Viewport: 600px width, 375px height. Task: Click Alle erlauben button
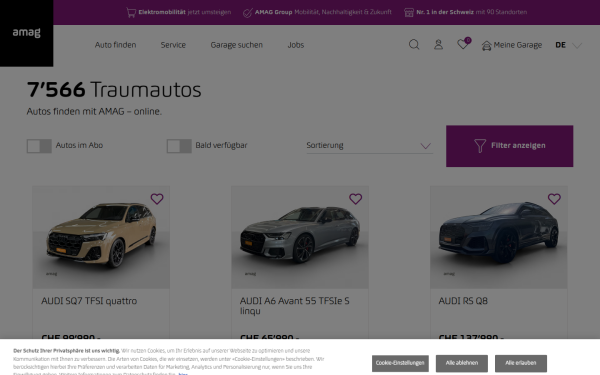pos(520,363)
